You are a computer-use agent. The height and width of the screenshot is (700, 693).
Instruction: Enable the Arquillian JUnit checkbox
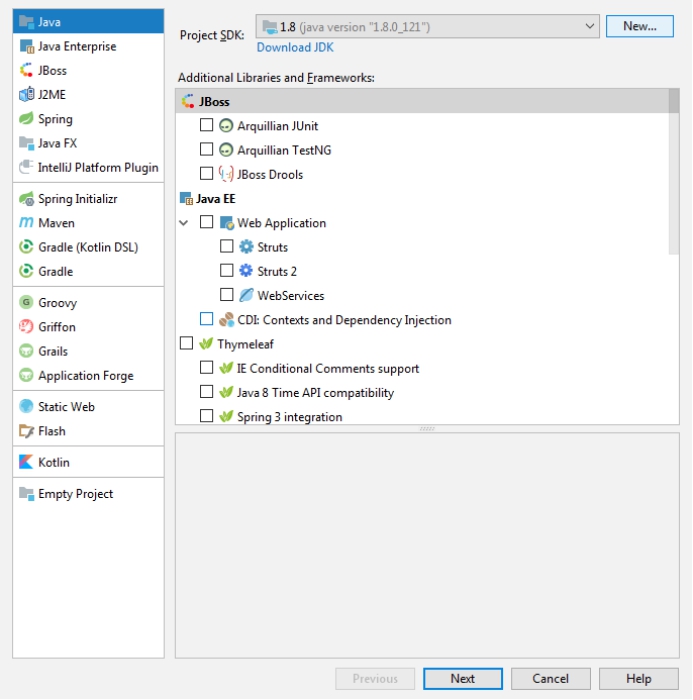tap(206, 125)
